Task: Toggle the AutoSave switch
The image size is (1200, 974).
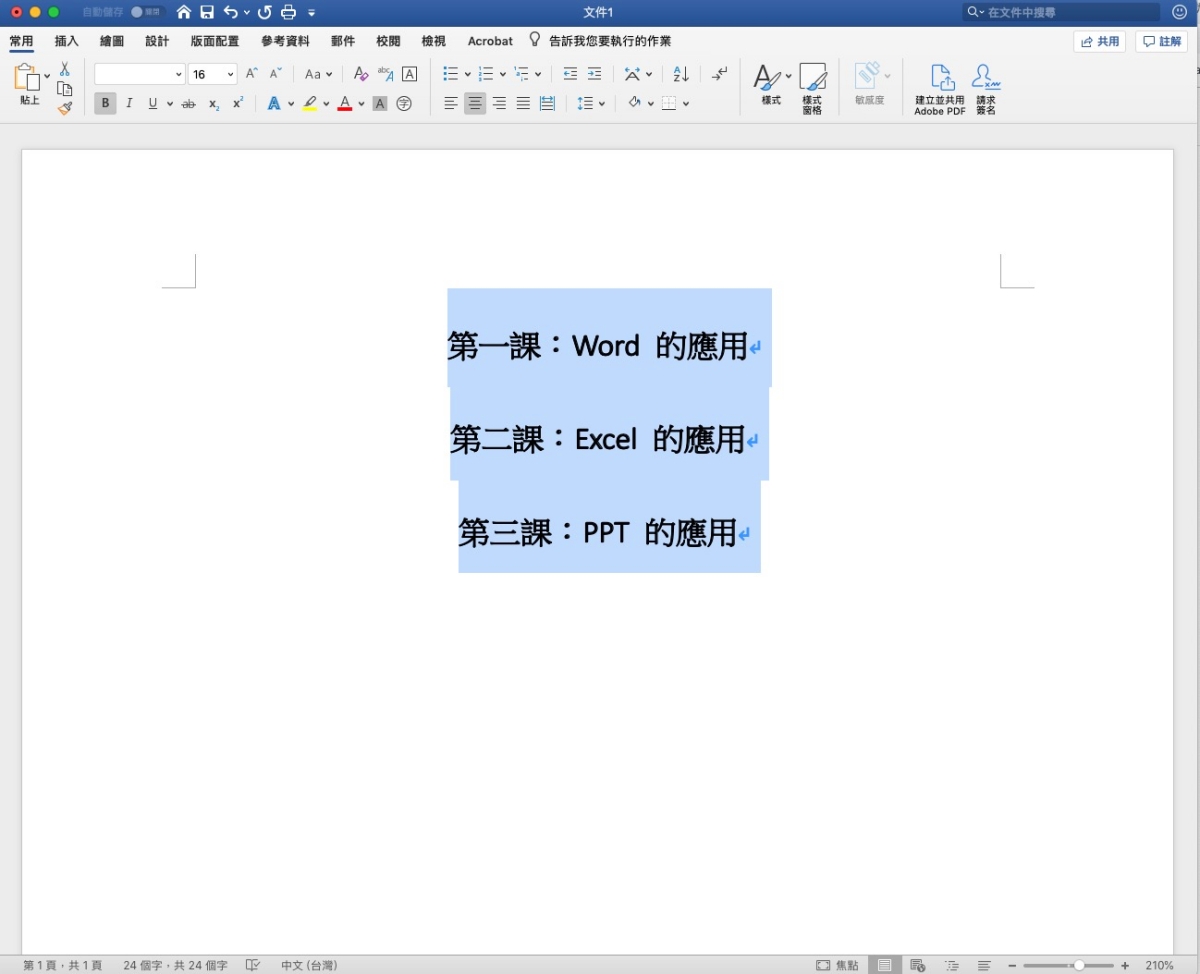Action: (x=148, y=12)
